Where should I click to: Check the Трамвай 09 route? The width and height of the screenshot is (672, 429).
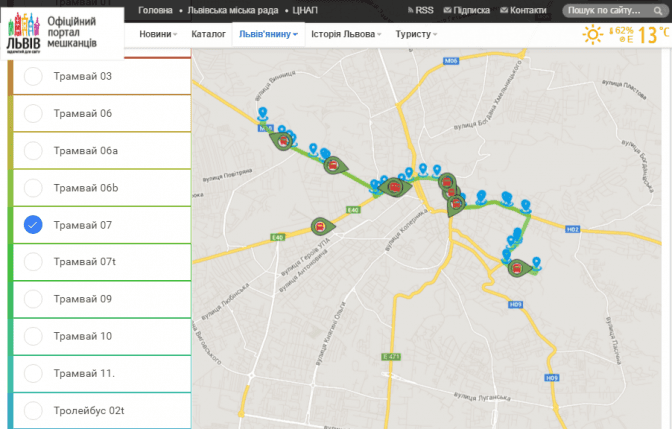[33, 299]
